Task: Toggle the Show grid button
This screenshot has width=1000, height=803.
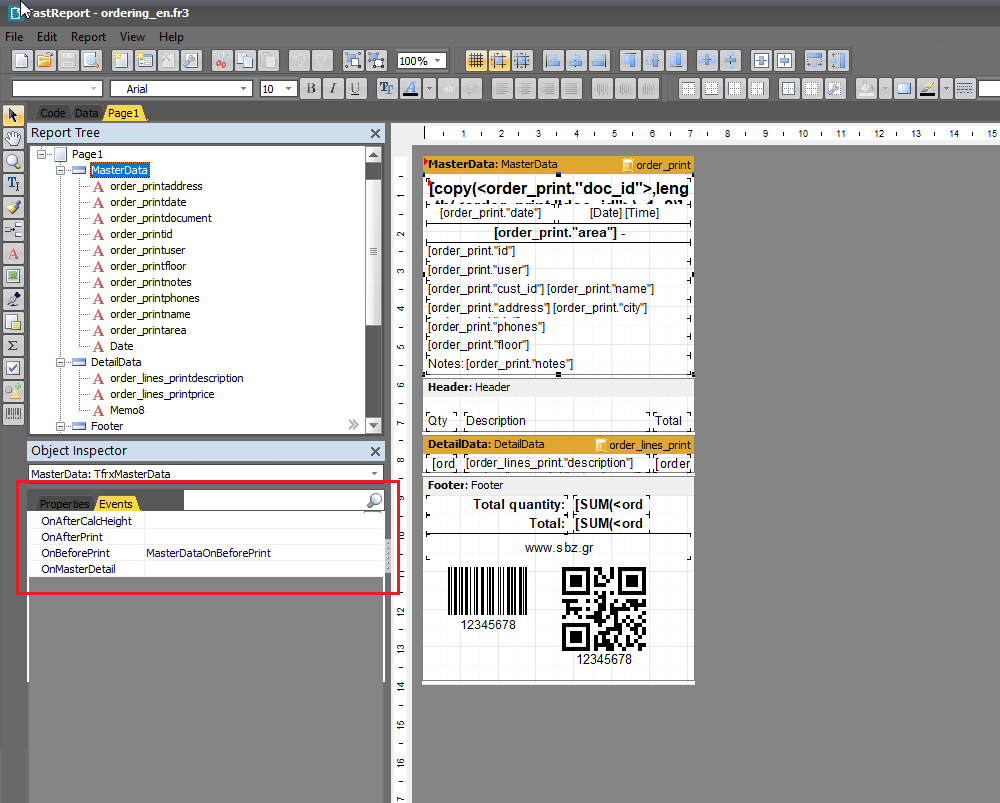Action: click(475, 61)
